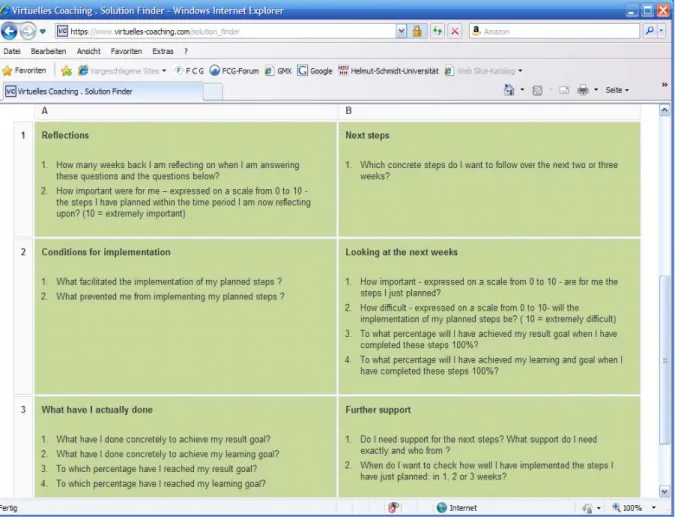The image size is (675, 517).
Task: Click 'What prevented me from implementing' question
Action: [170, 297]
